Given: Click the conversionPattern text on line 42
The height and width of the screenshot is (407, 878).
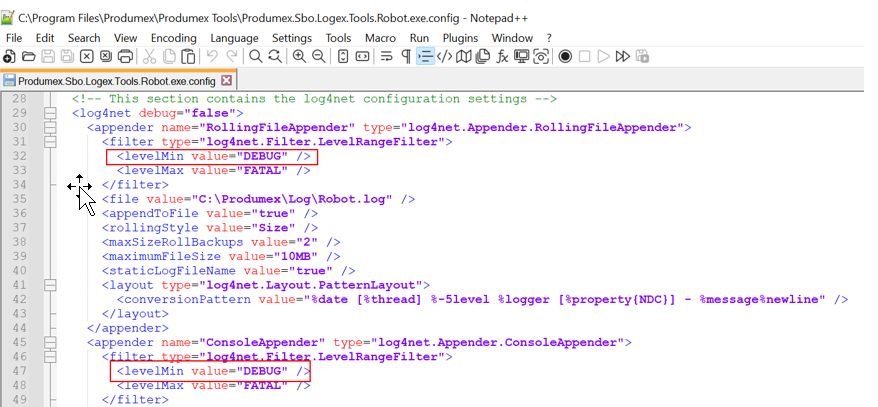Looking at the screenshot, I should click(482, 300).
